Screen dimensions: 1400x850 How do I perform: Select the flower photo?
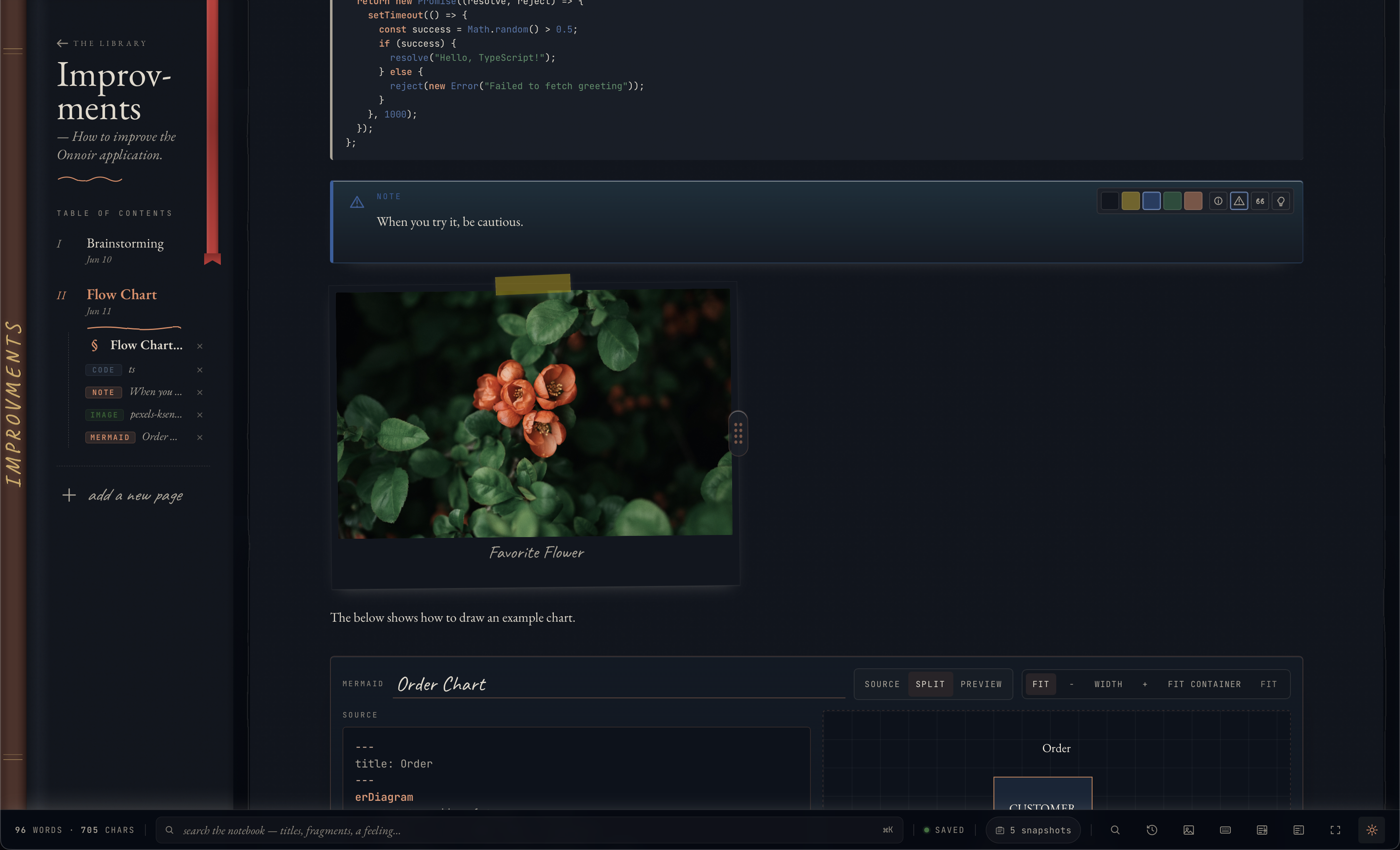(x=534, y=413)
